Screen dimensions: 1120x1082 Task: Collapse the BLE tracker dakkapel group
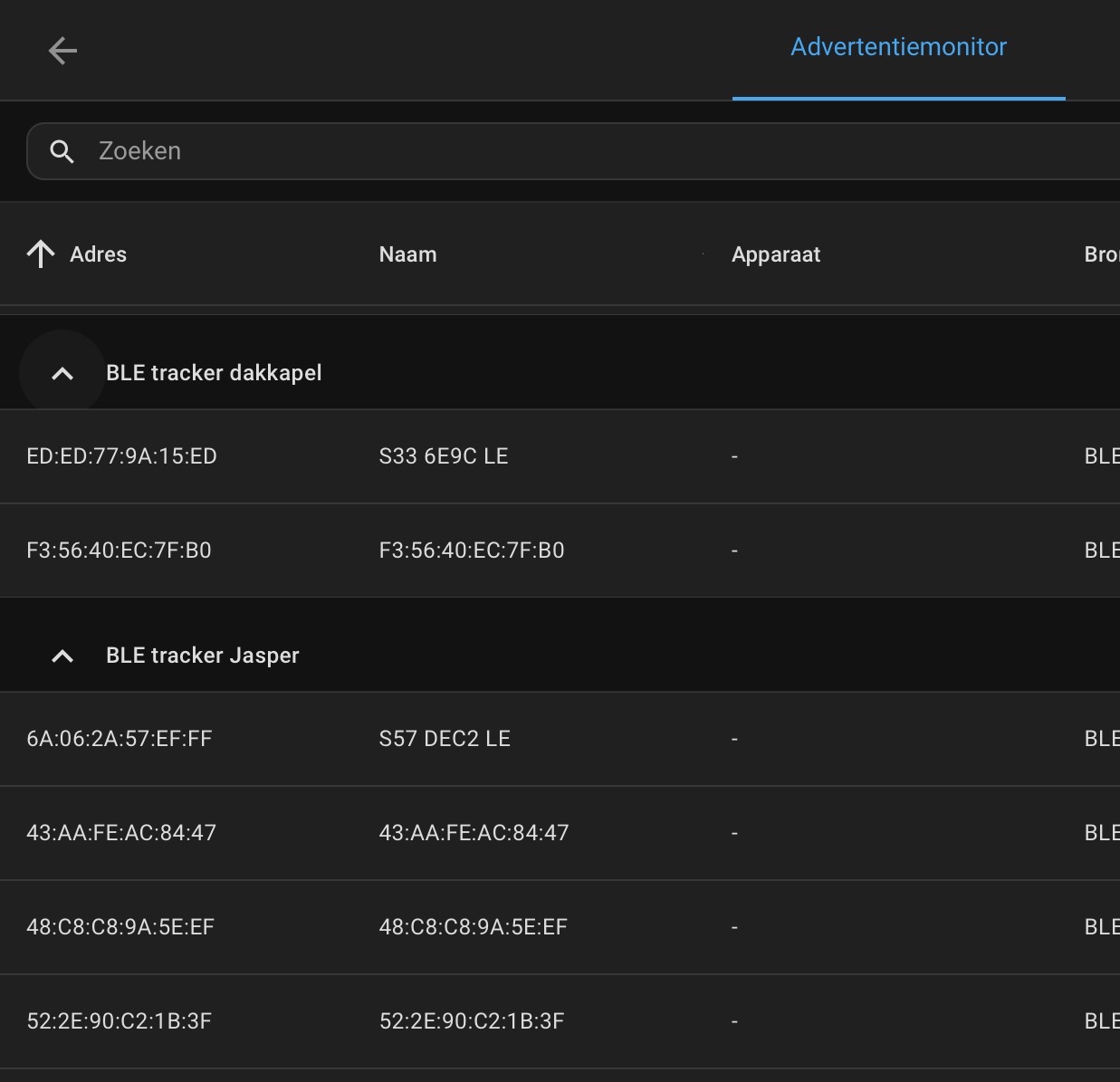pyautogui.click(x=62, y=373)
